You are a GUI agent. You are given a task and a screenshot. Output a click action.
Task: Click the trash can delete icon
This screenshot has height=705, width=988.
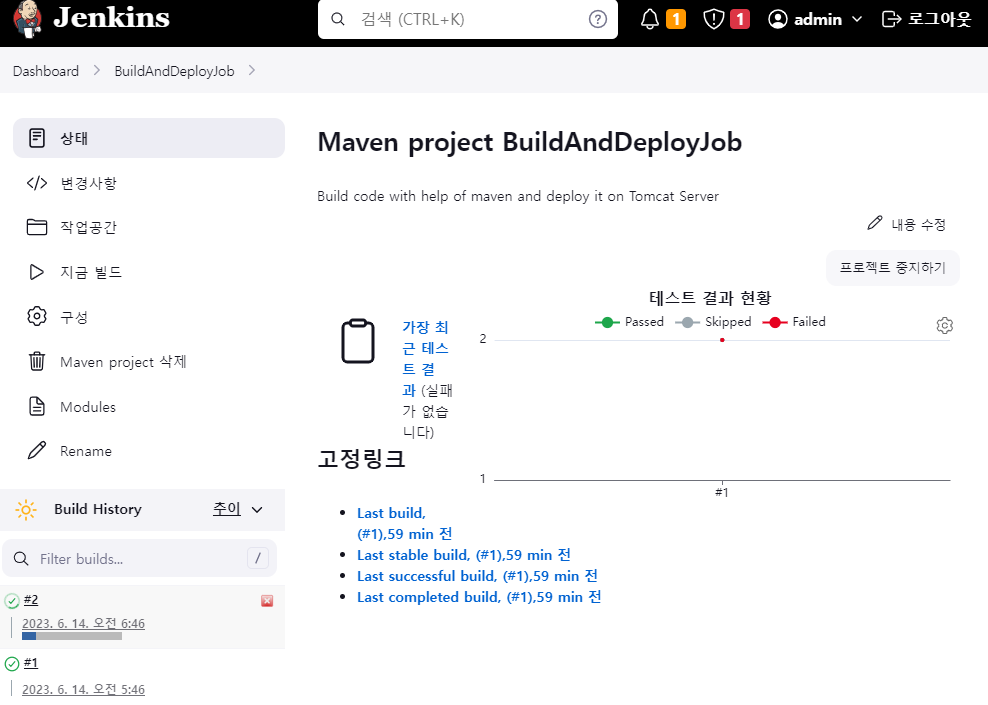(37, 362)
